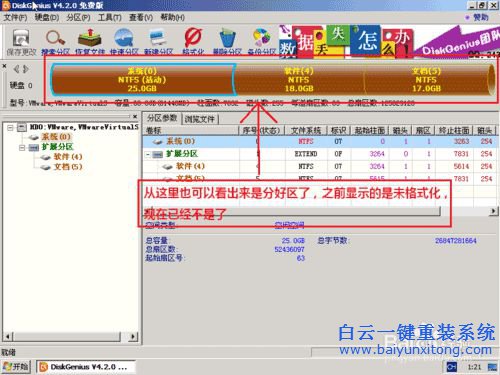Collapse the 扩展分区 row in partition table
This screenshot has width=500, height=375.
click(x=147, y=154)
